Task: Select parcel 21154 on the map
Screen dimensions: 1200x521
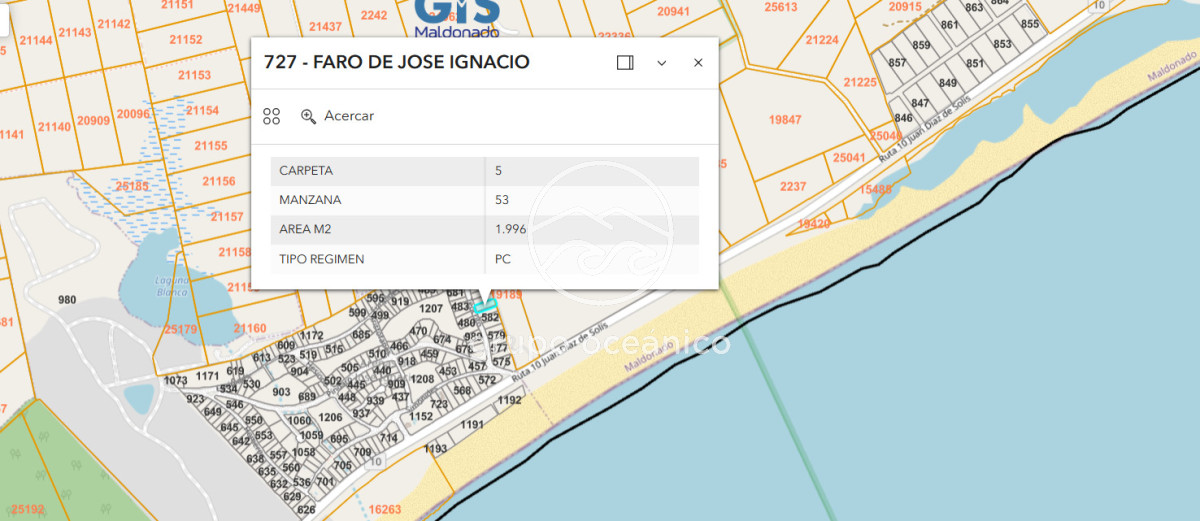Action: (x=202, y=110)
